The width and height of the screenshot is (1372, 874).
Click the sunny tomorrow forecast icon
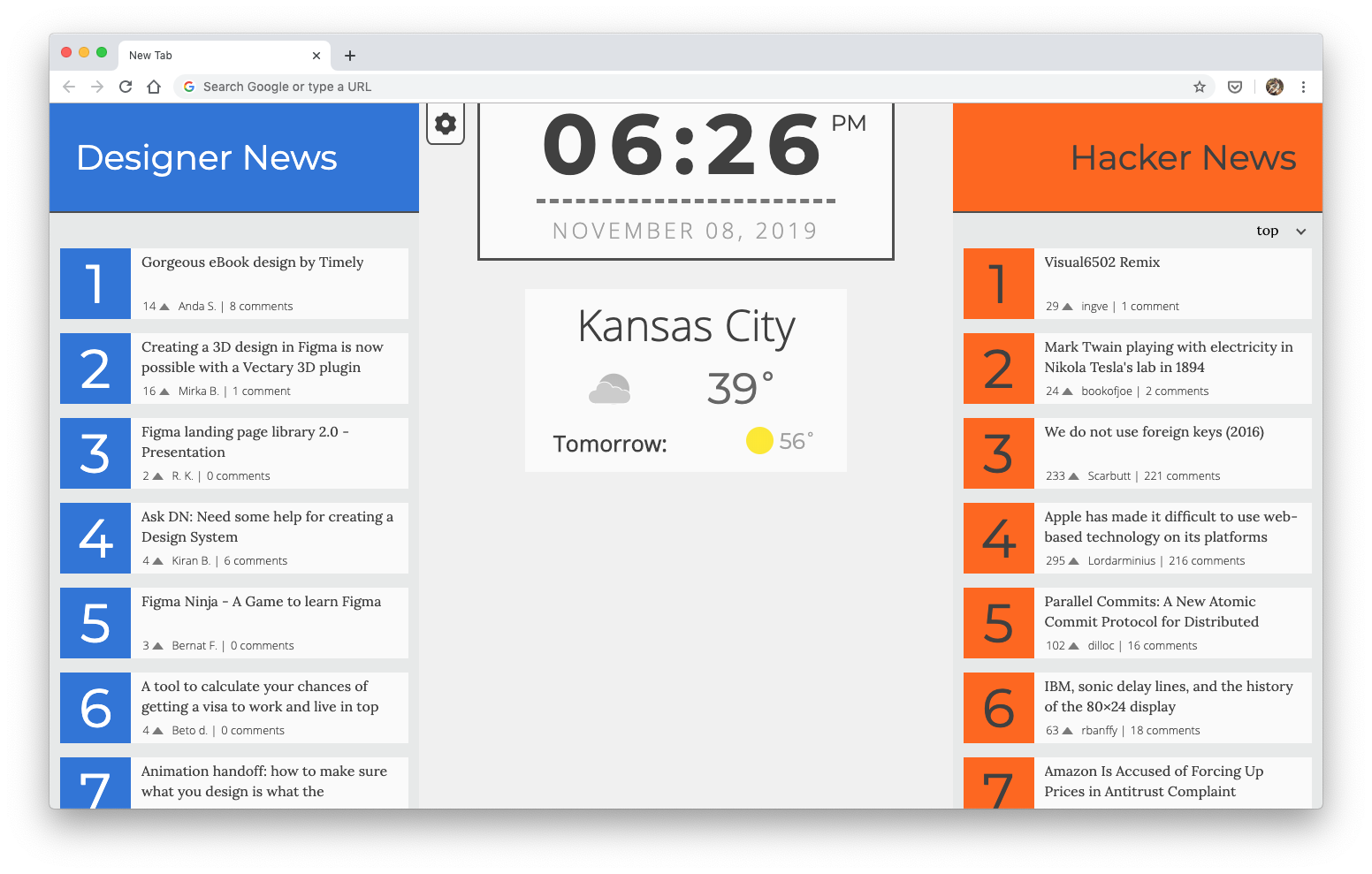point(759,440)
